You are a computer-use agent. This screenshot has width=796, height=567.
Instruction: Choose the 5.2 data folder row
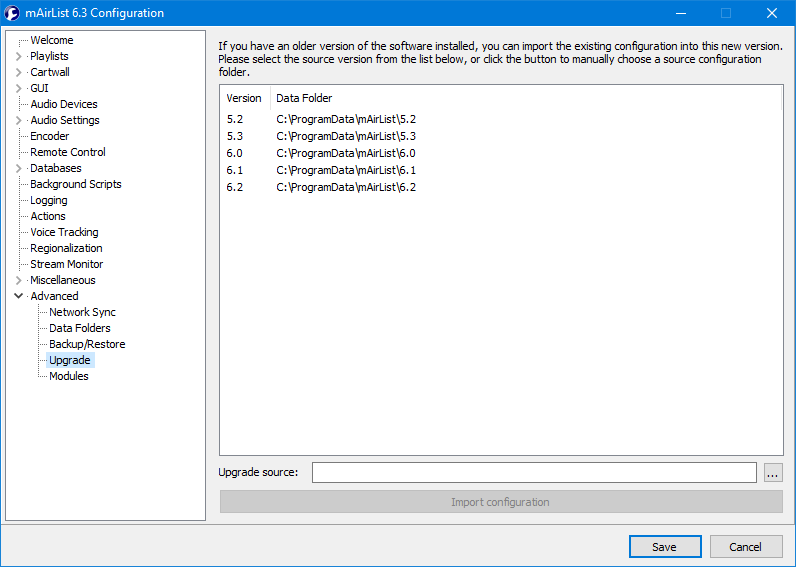click(345, 119)
